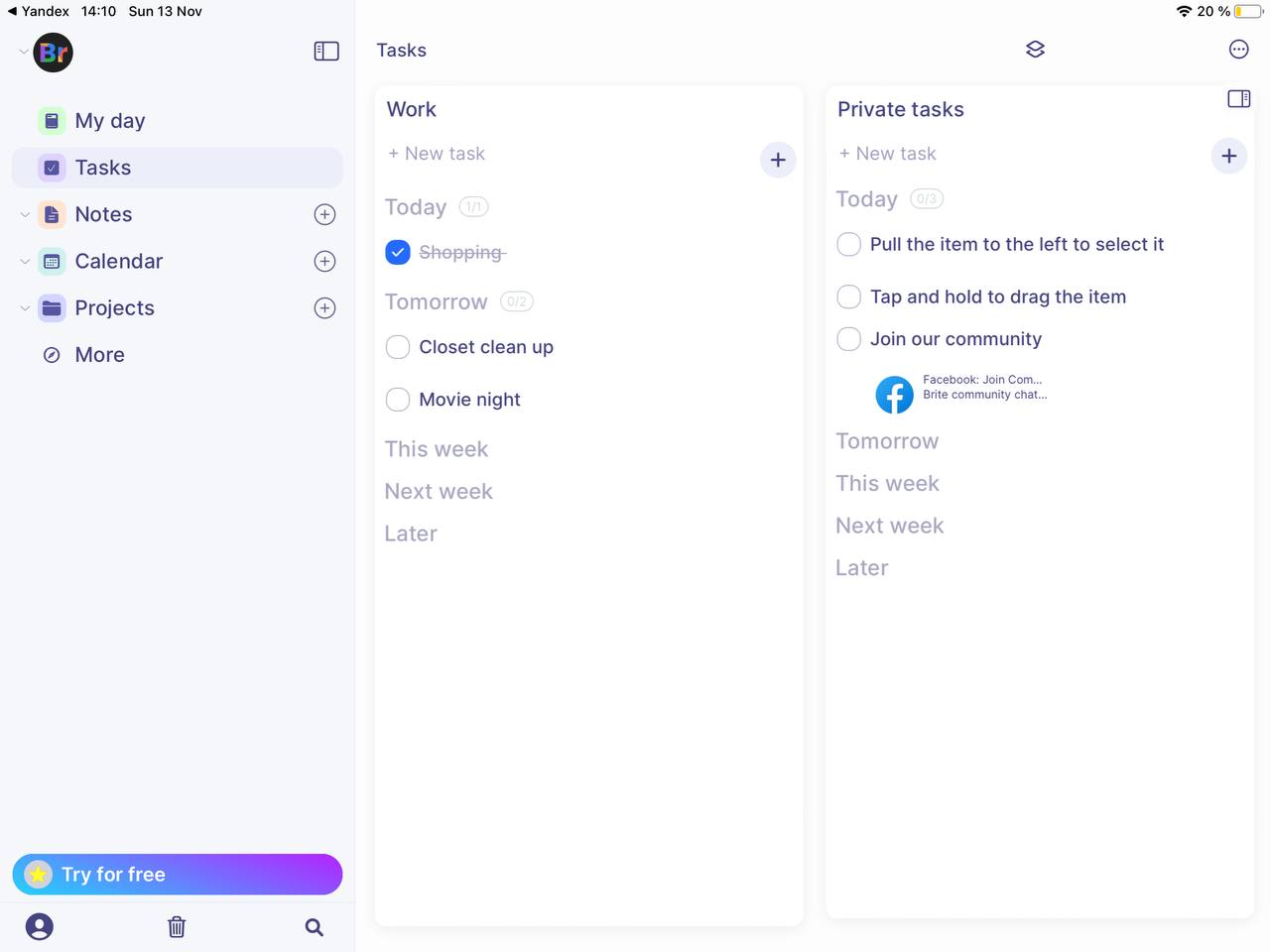The height and width of the screenshot is (952, 1270).
Task: Click the My day notebook icon
Action: pos(52,121)
